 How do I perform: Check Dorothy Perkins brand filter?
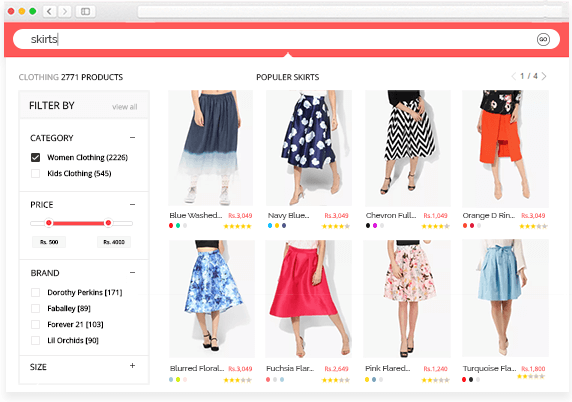[35, 292]
